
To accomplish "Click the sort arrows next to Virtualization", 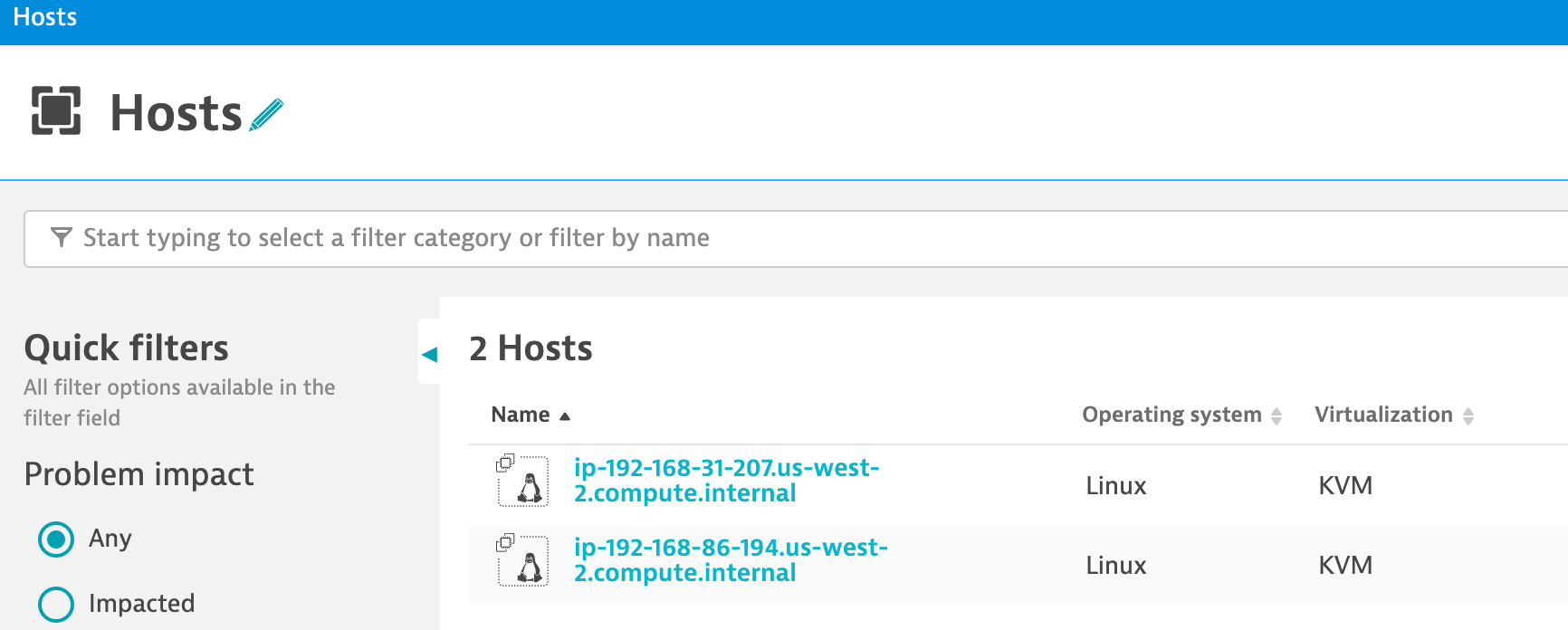I will [x=1468, y=416].
